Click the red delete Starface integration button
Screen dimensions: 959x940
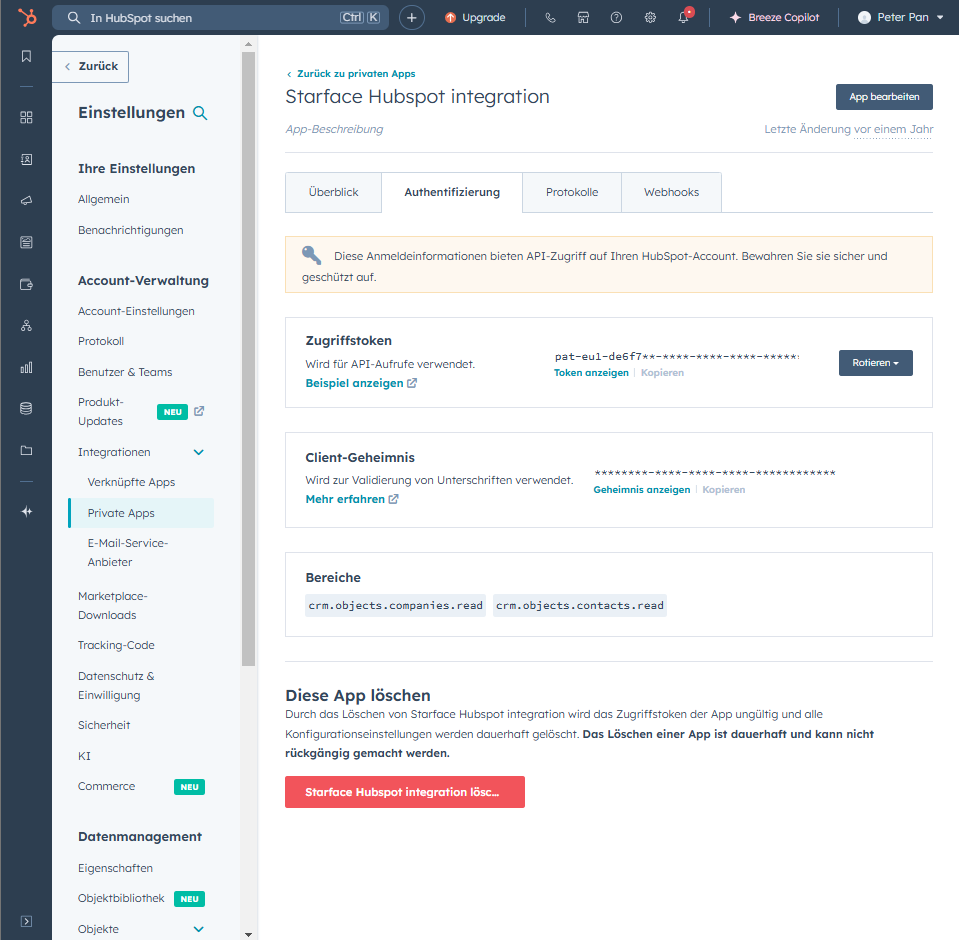404,792
